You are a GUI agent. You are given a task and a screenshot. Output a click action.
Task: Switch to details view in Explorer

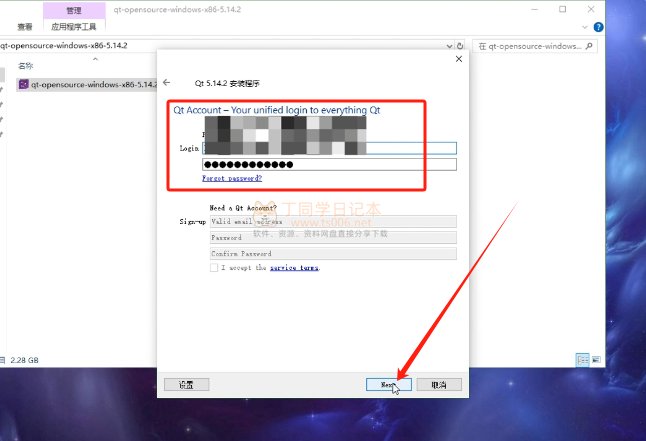click(582, 359)
